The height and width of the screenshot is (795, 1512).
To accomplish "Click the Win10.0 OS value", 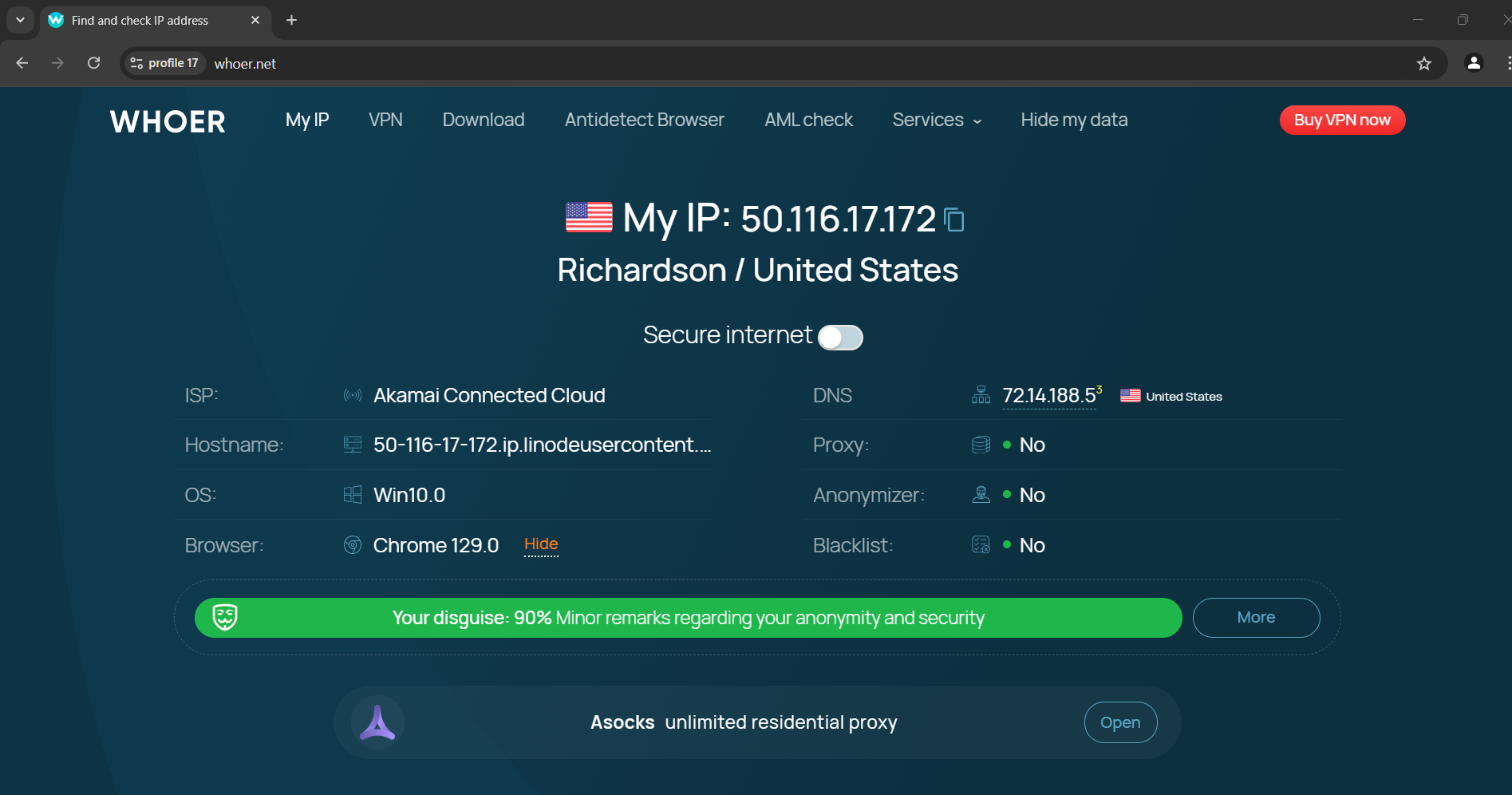I will [409, 495].
